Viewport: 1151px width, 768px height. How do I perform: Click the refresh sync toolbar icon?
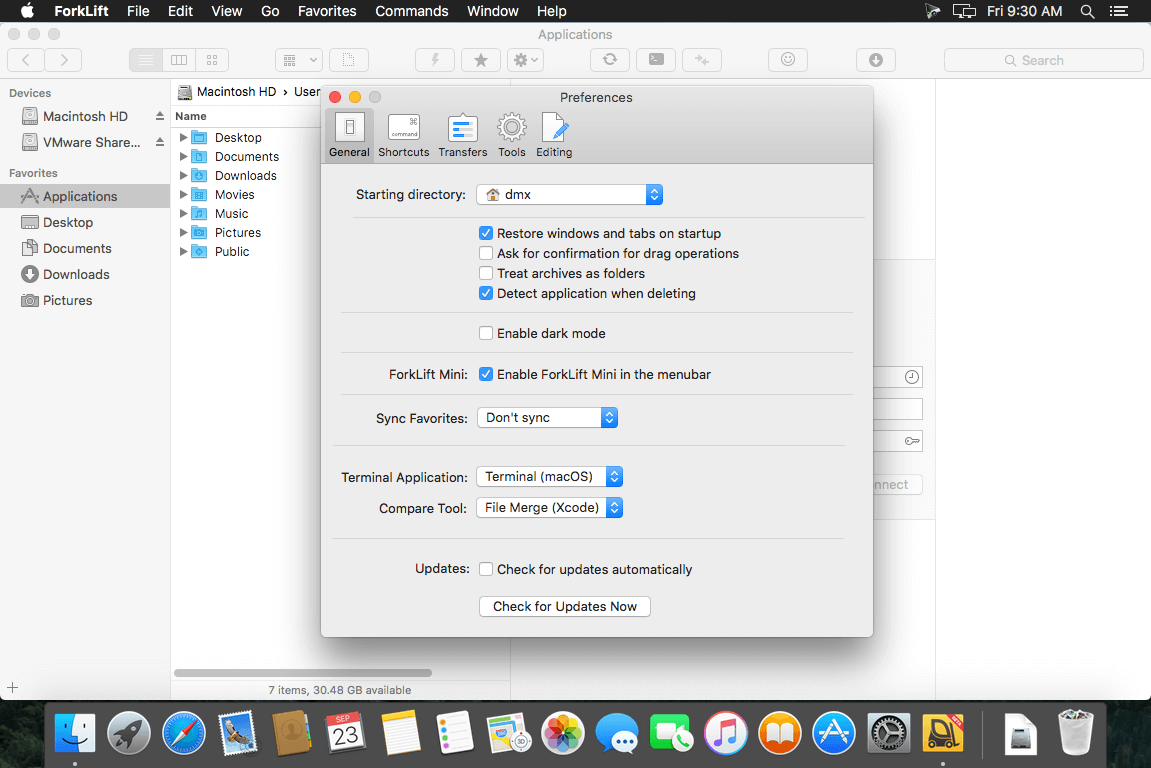[609, 60]
